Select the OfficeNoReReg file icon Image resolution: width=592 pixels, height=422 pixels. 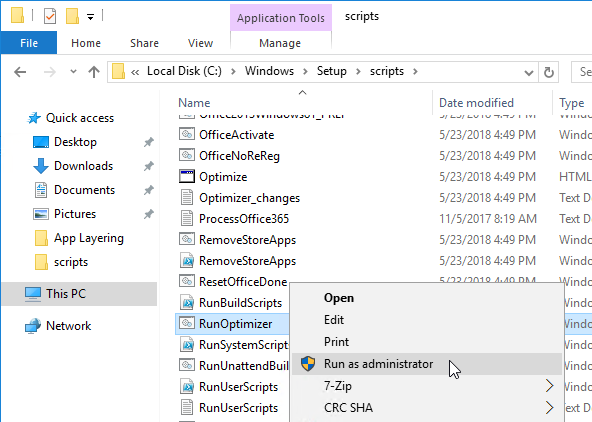[x=187, y=155]
